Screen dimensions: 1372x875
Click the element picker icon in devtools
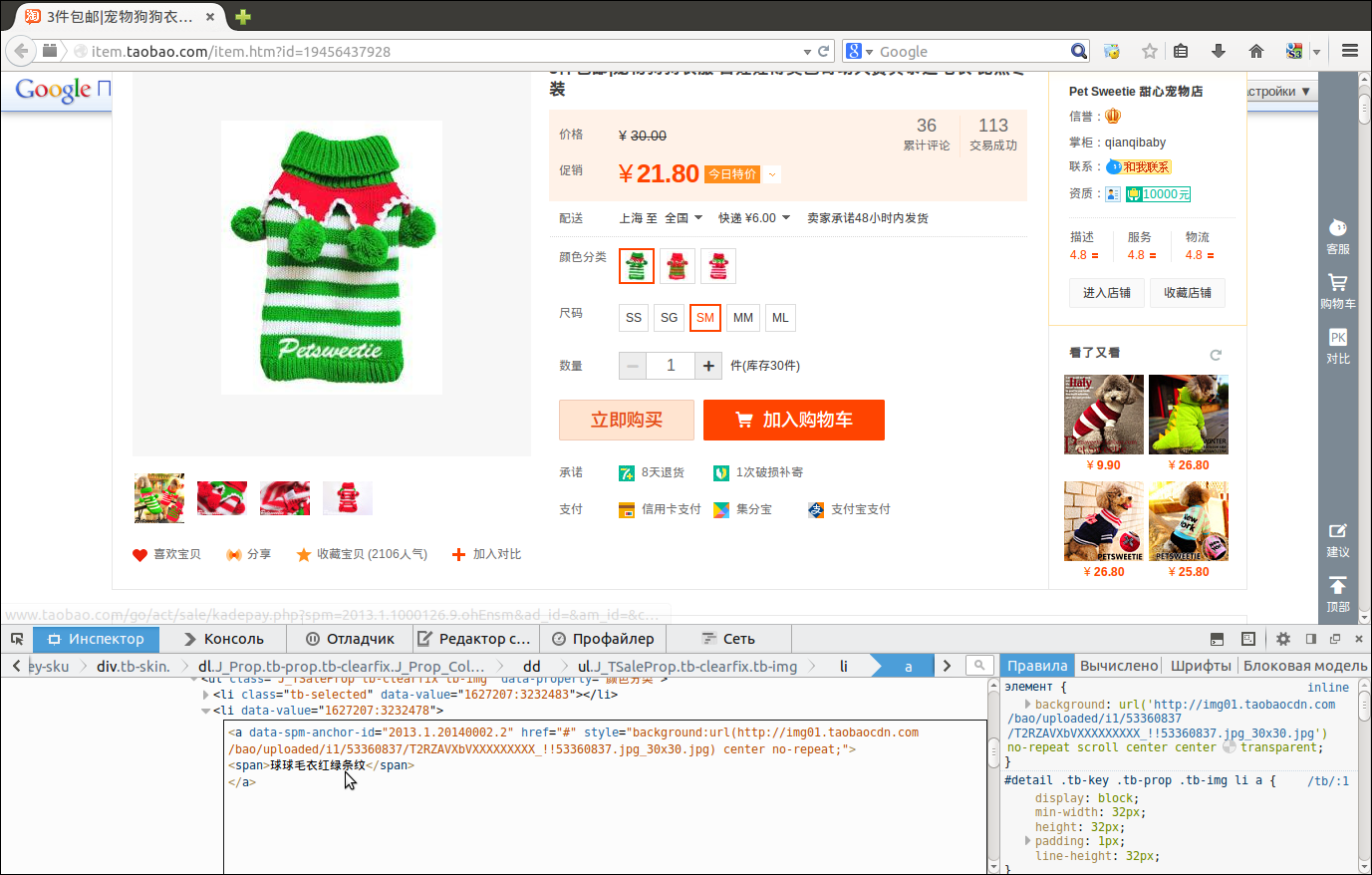coord(17,639)
